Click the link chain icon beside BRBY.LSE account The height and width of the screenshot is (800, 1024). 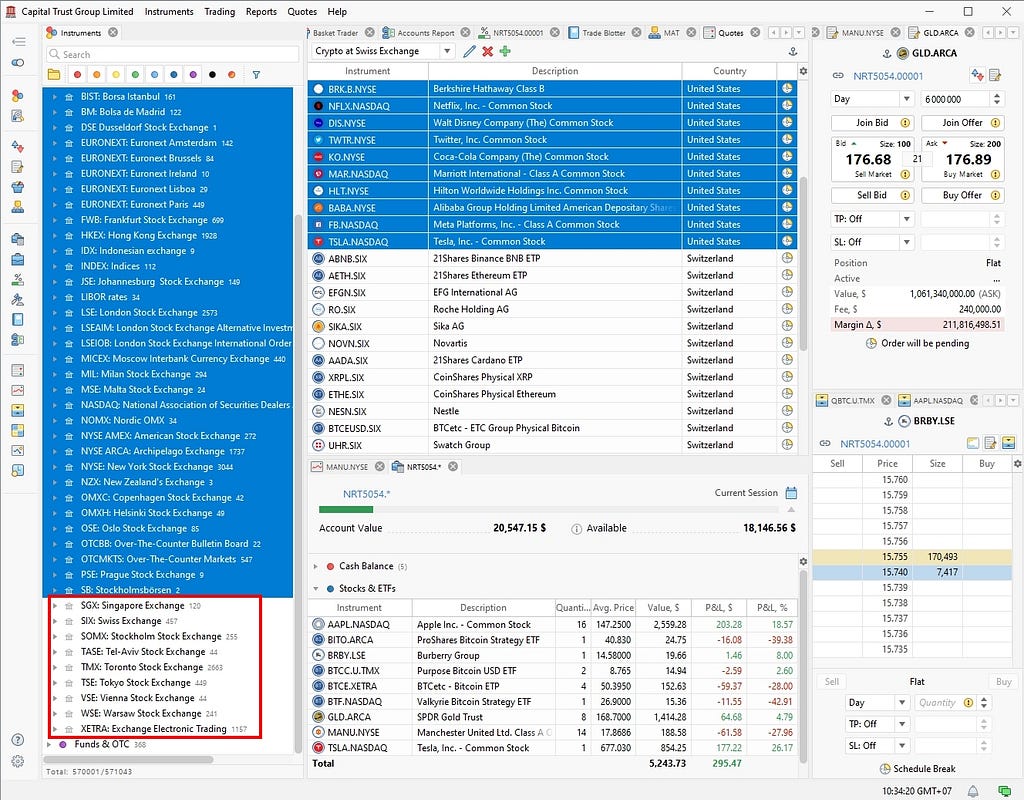click(x=825, y=443)
